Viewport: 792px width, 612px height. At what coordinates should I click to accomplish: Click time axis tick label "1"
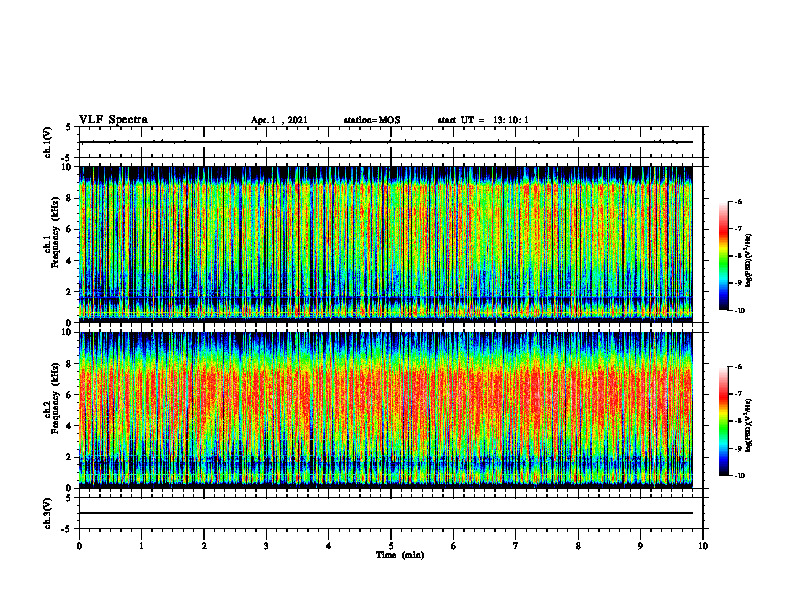pyautogui.click(x=141, y=546)
